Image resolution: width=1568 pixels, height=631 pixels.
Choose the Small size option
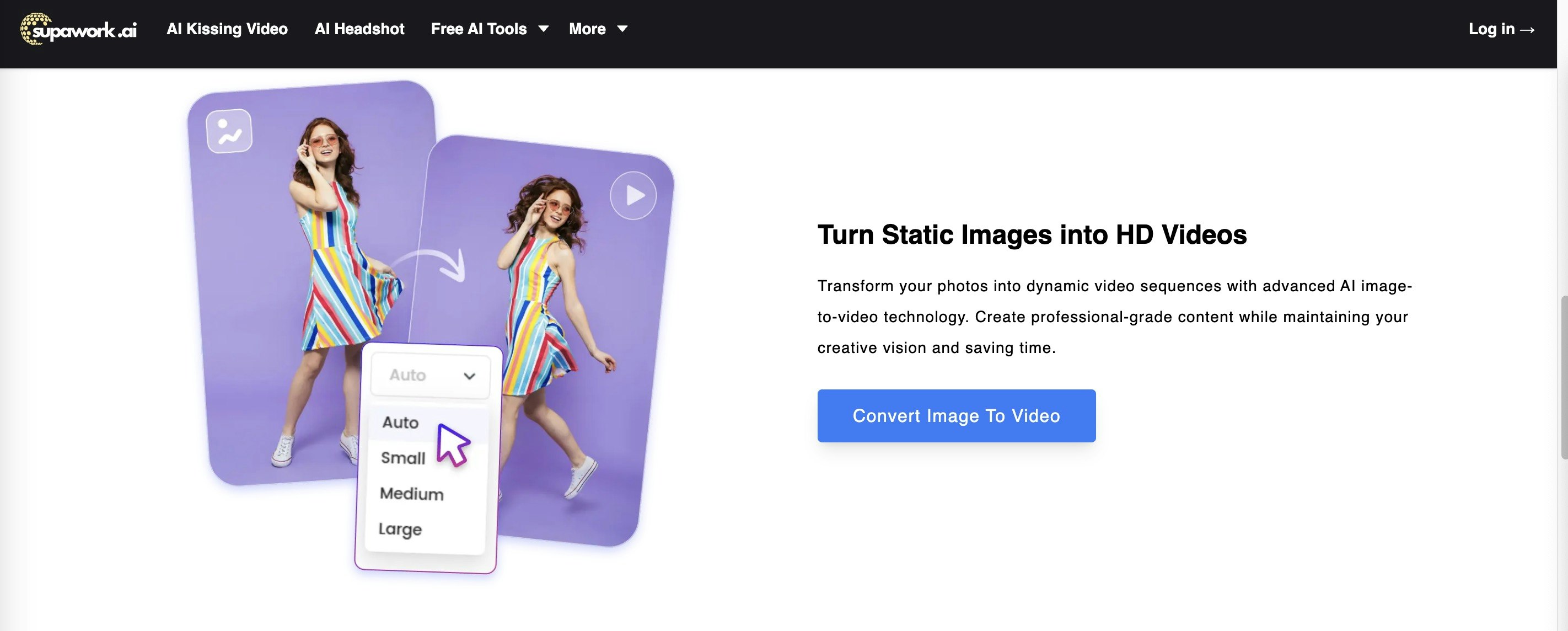402,458
